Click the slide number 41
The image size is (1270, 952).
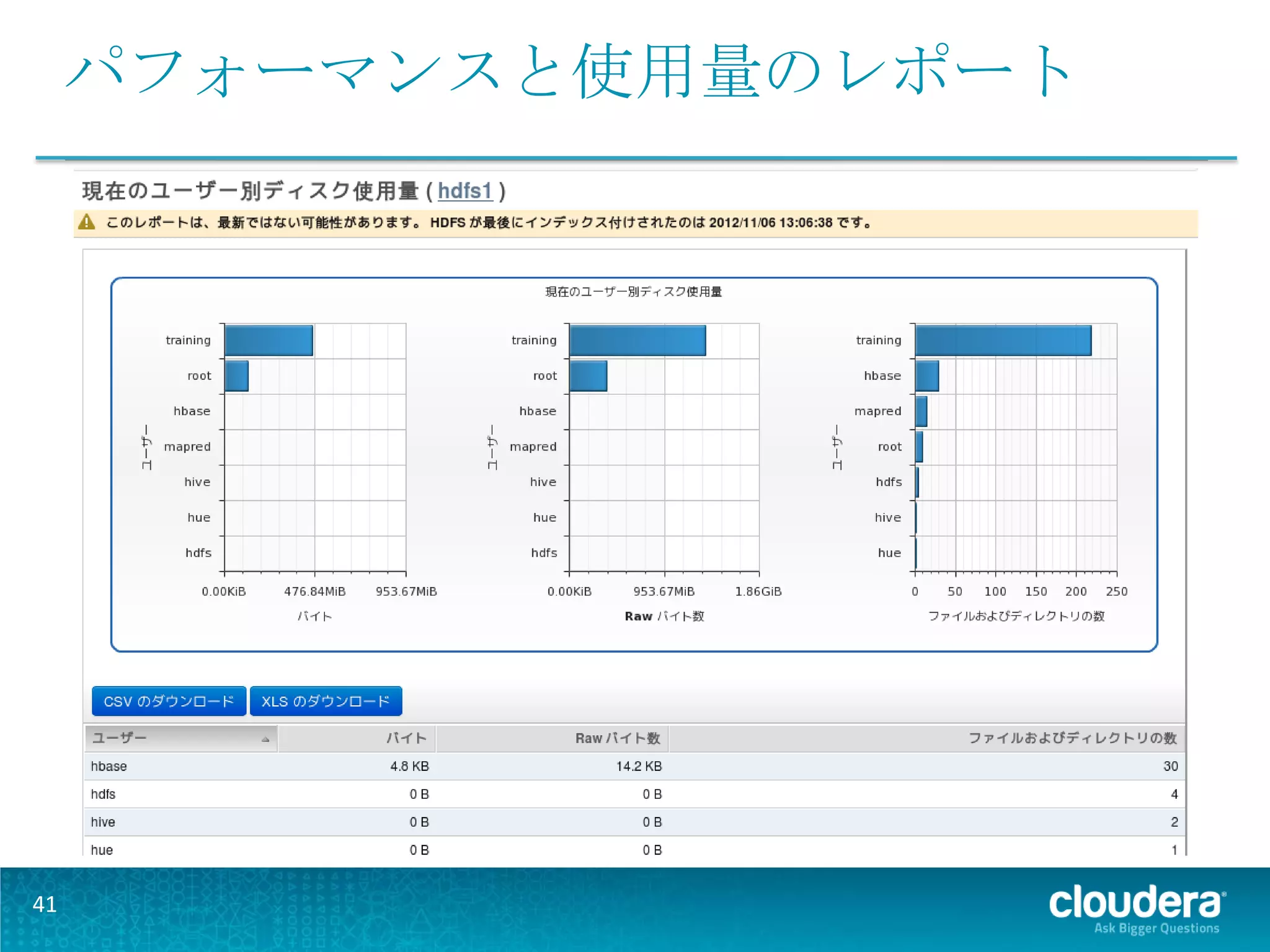(x=45, y=904)
